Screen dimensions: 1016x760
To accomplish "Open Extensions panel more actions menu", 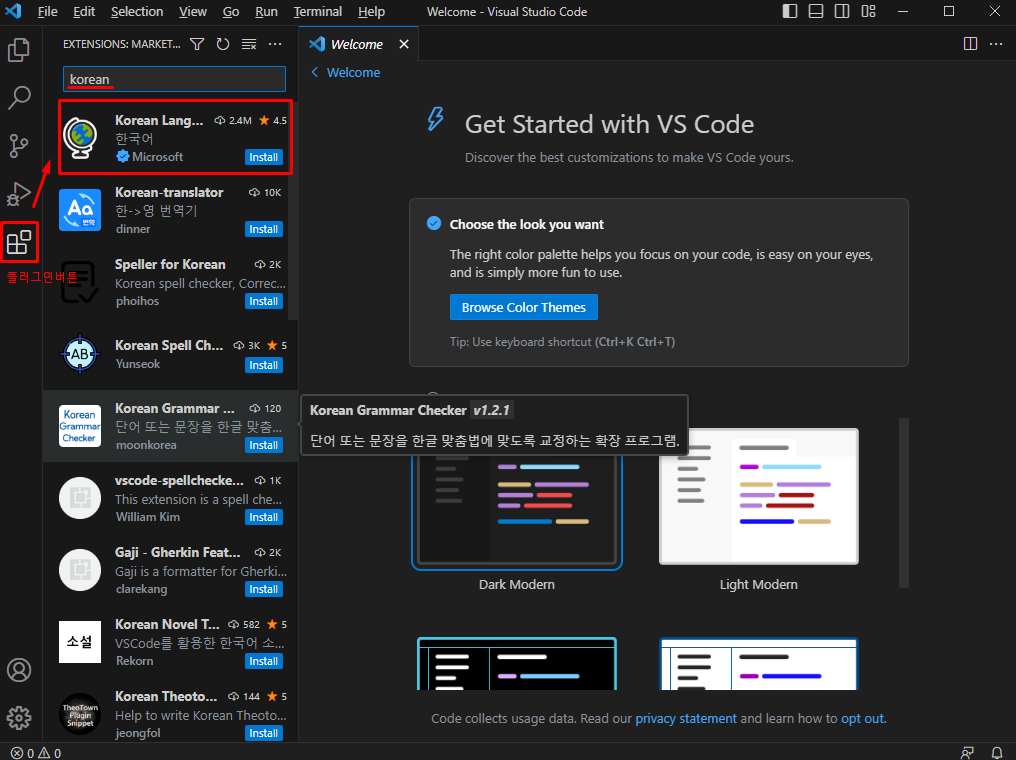I will (x=275, y=44).
